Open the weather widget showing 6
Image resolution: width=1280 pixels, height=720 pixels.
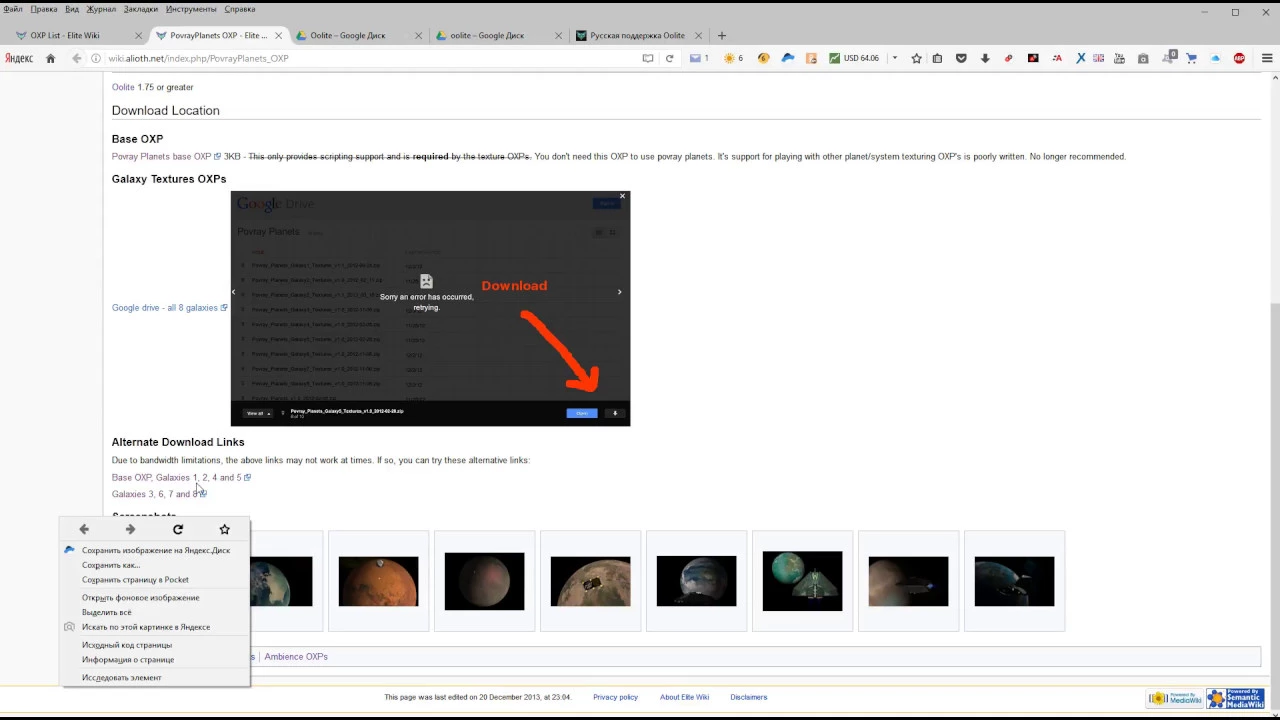tap(733, 58)
